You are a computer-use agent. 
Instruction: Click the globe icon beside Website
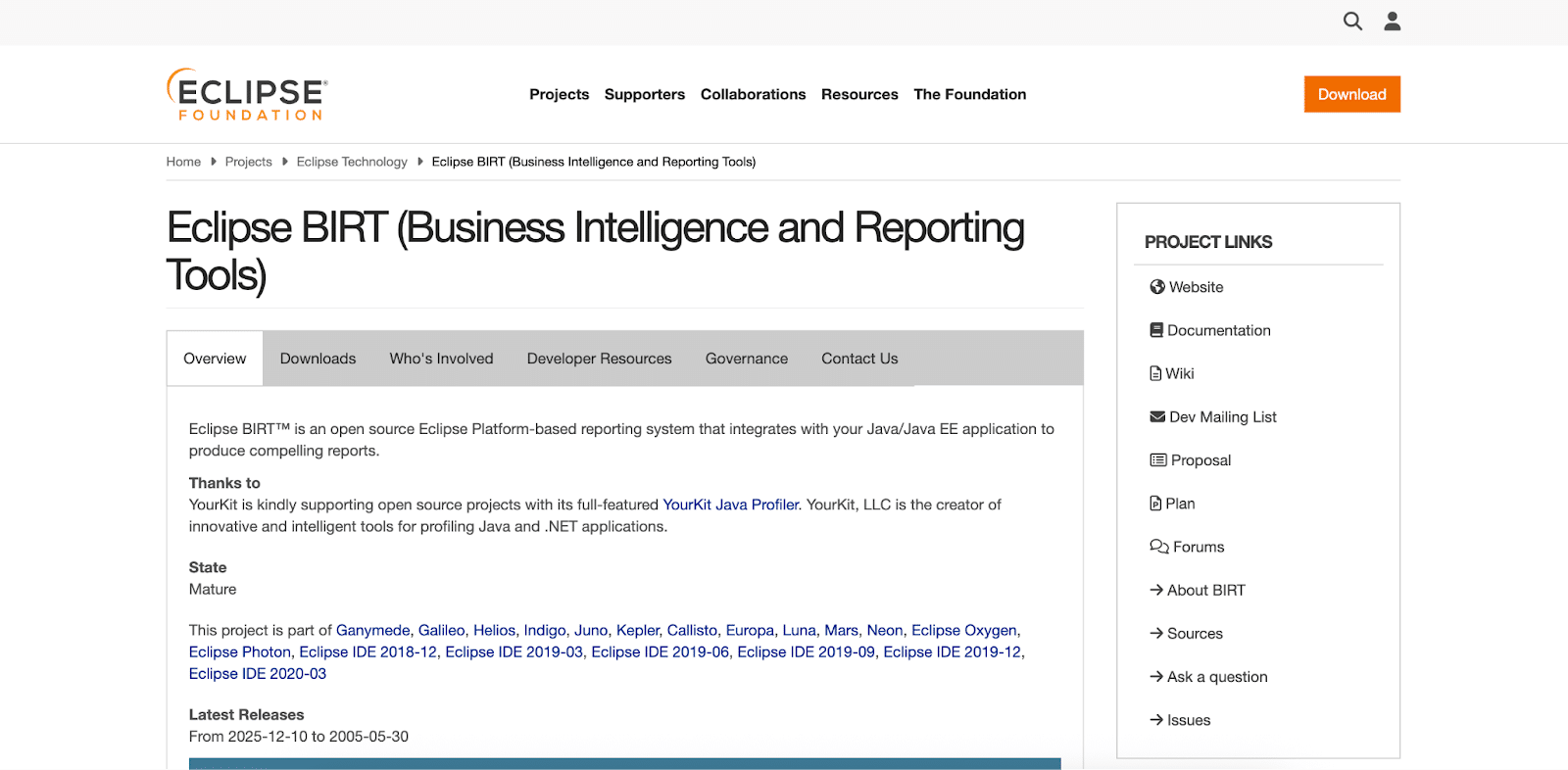1157,287
